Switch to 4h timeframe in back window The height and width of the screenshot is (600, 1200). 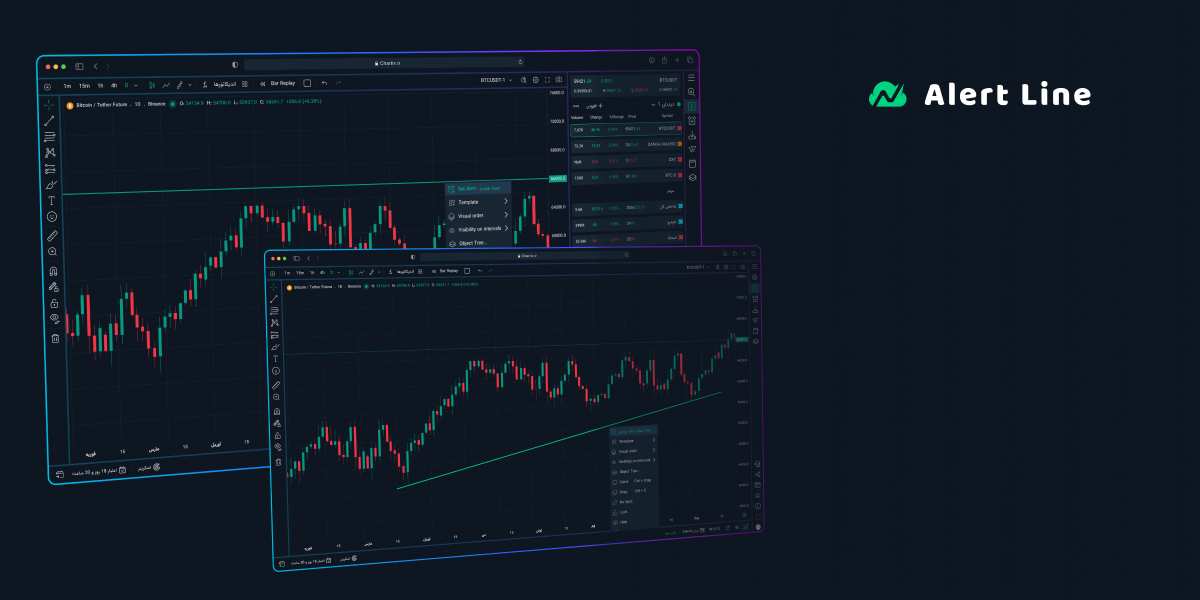tap(114, 85)
